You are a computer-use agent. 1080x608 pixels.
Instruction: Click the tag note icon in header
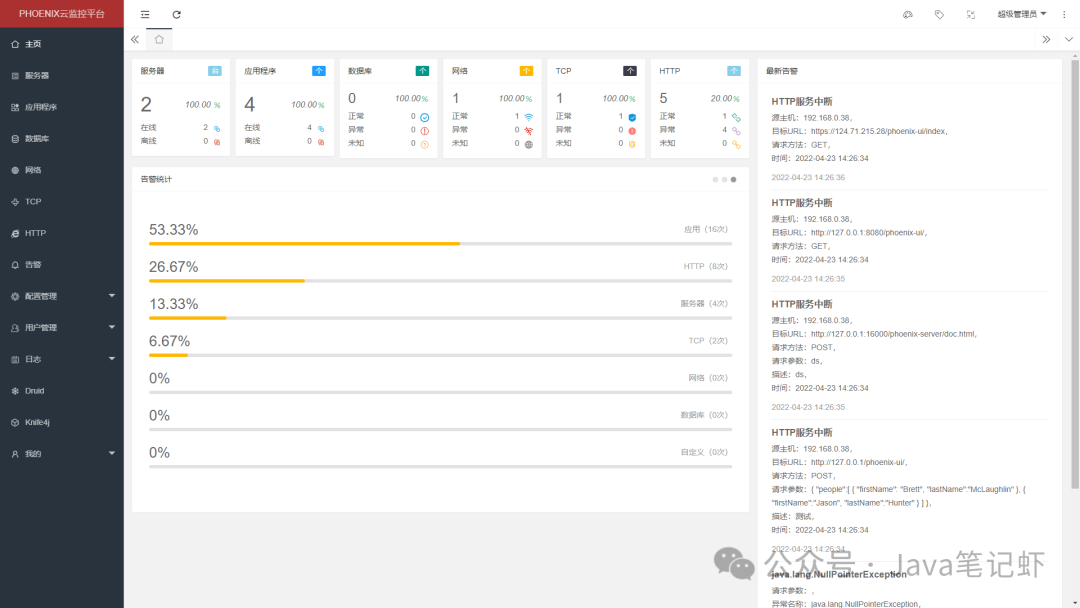[939, 14]
